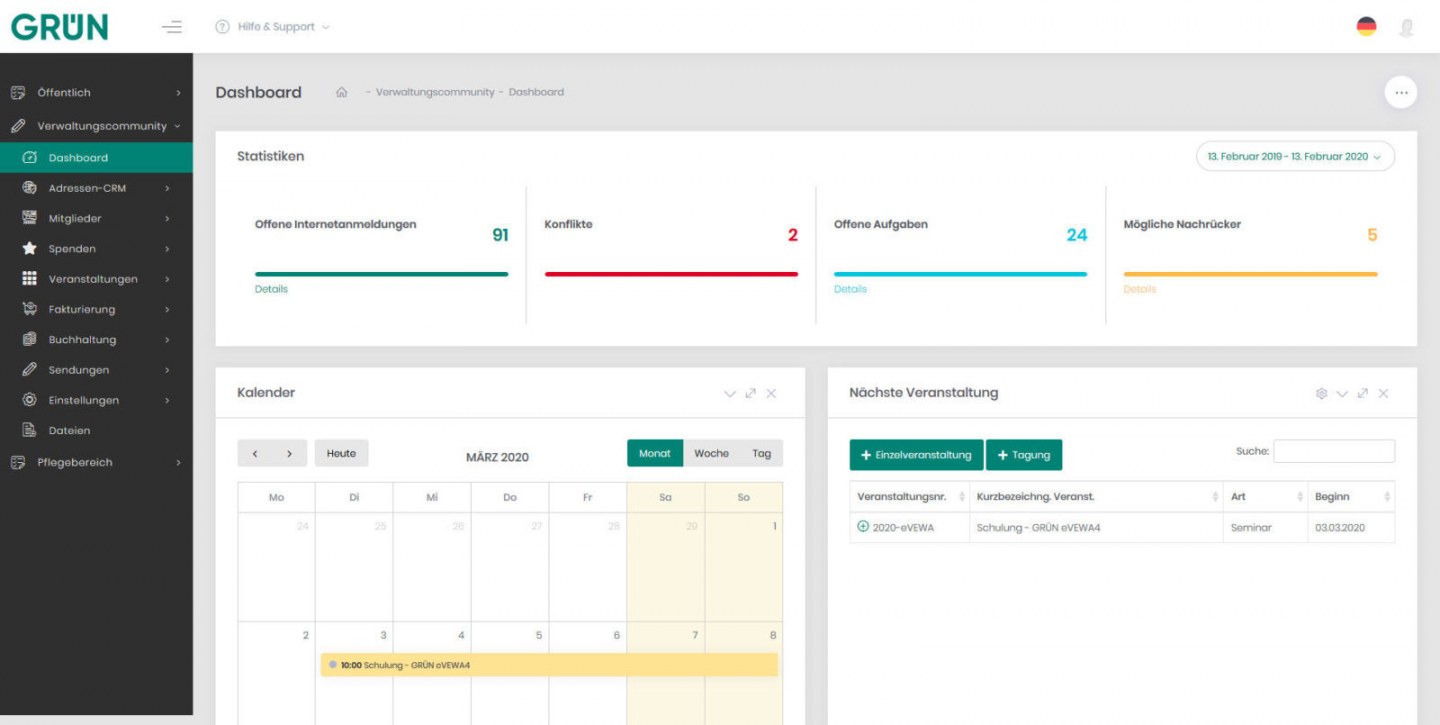Expand the Adressen-CRM submenu arrow

167,188
